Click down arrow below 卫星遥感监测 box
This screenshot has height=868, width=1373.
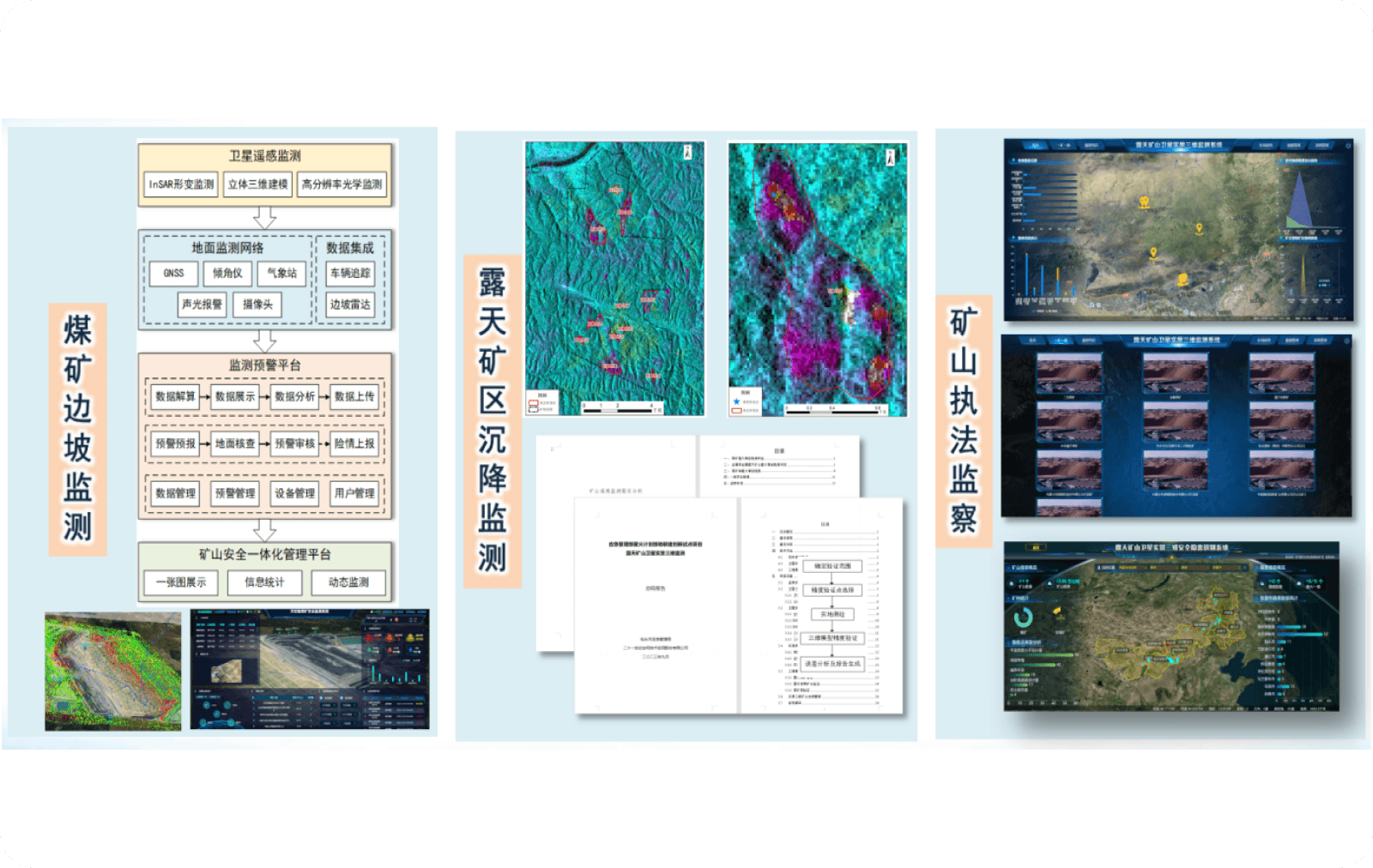coord(264,218)
